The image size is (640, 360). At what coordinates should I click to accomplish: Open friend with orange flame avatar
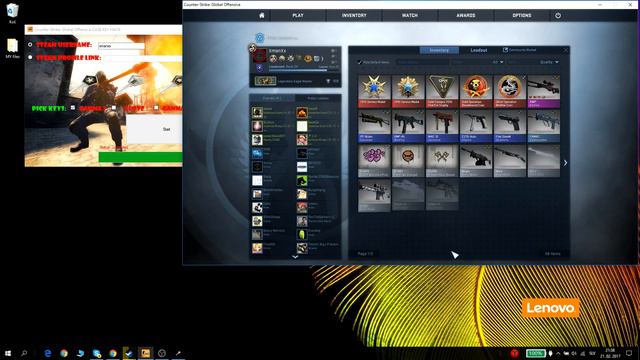302,112
